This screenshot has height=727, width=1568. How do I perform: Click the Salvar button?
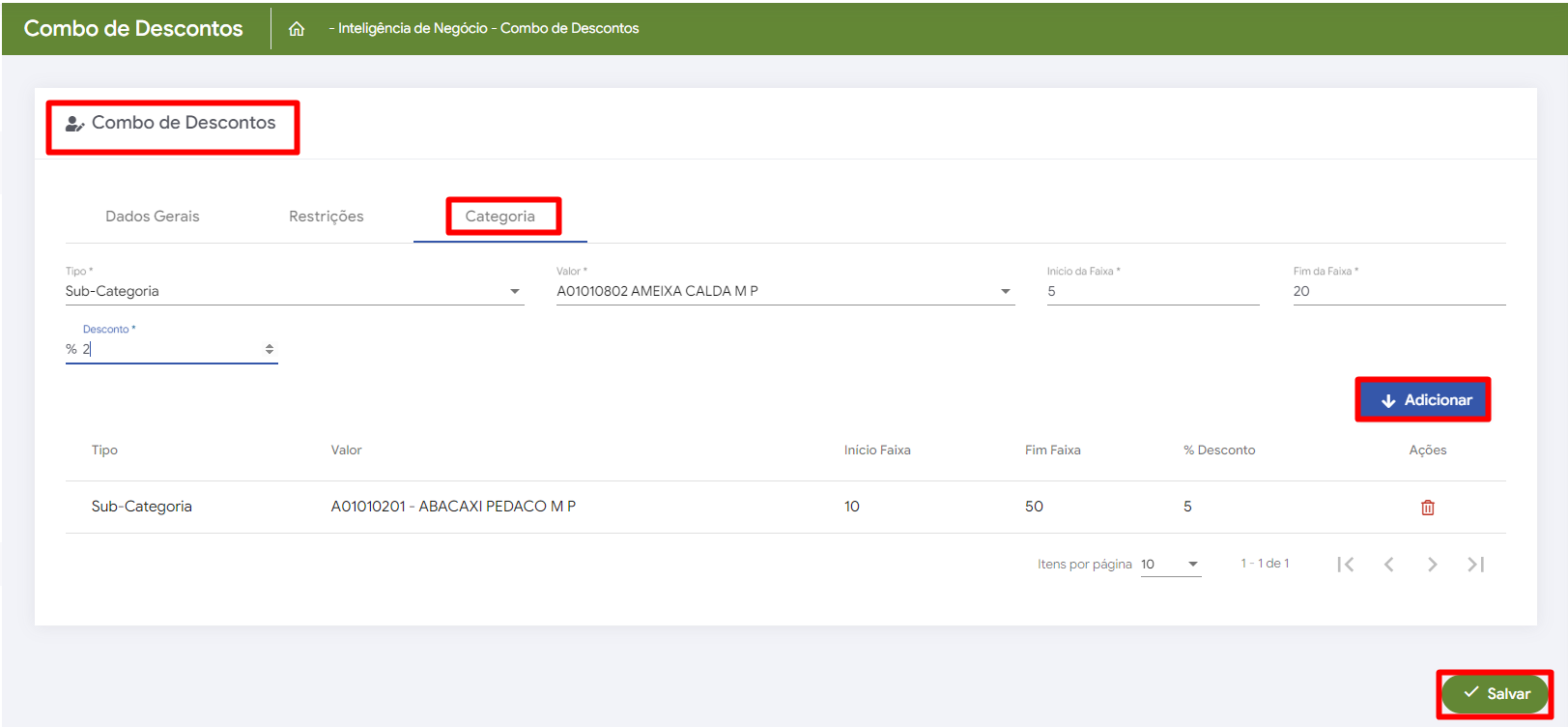(x=1496, y=693)
